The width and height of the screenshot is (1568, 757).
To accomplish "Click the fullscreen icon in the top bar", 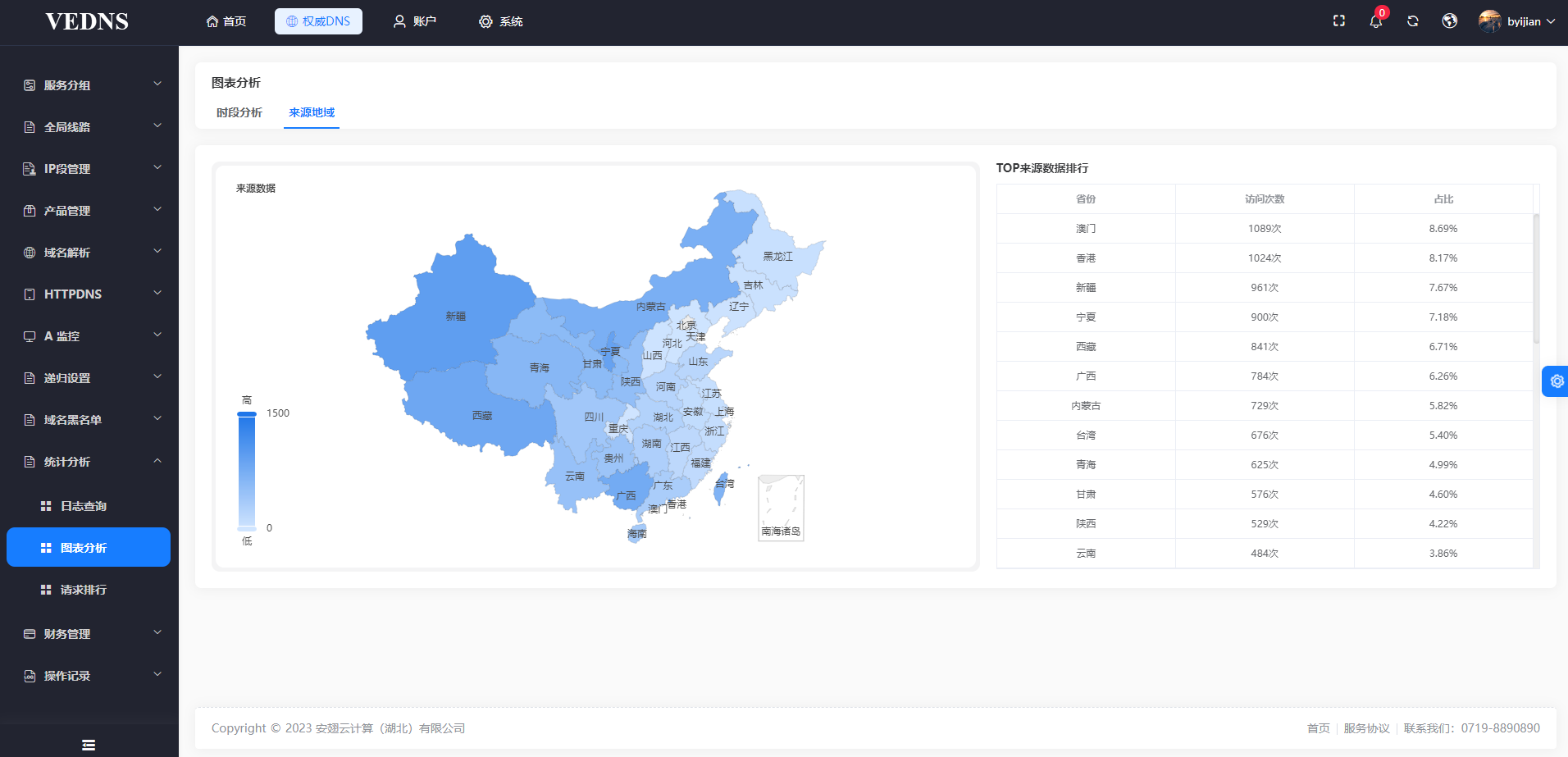I will click(1338, 21).
